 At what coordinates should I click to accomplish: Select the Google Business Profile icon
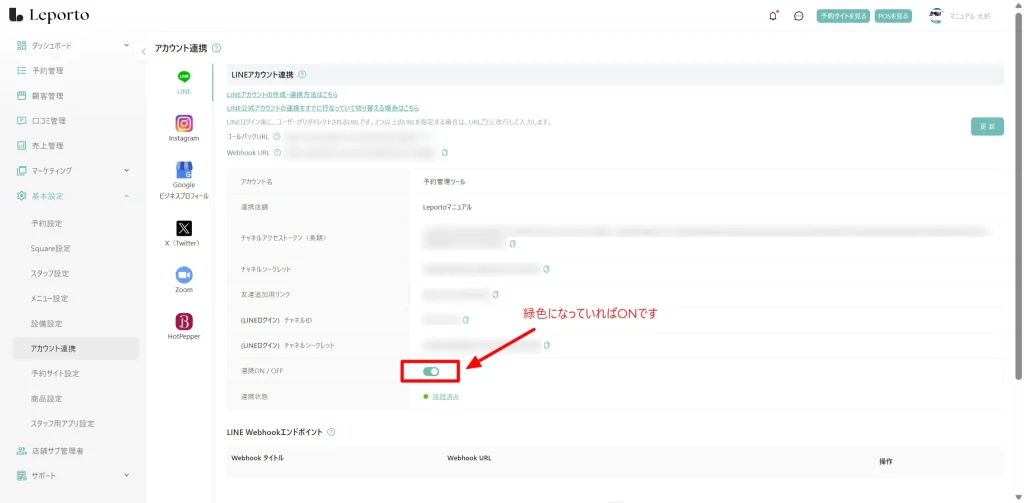coord(184,171)
